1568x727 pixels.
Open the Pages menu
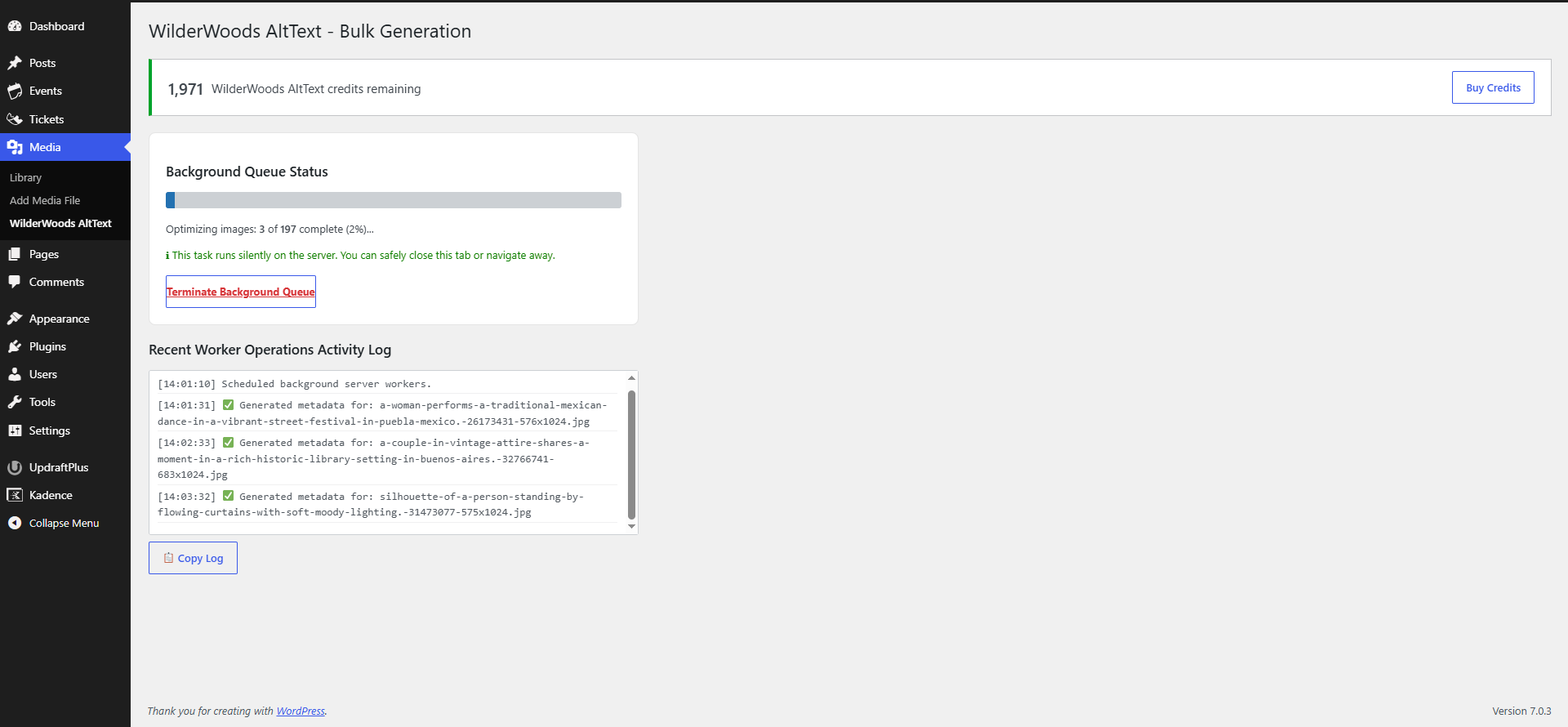point(44,254)
